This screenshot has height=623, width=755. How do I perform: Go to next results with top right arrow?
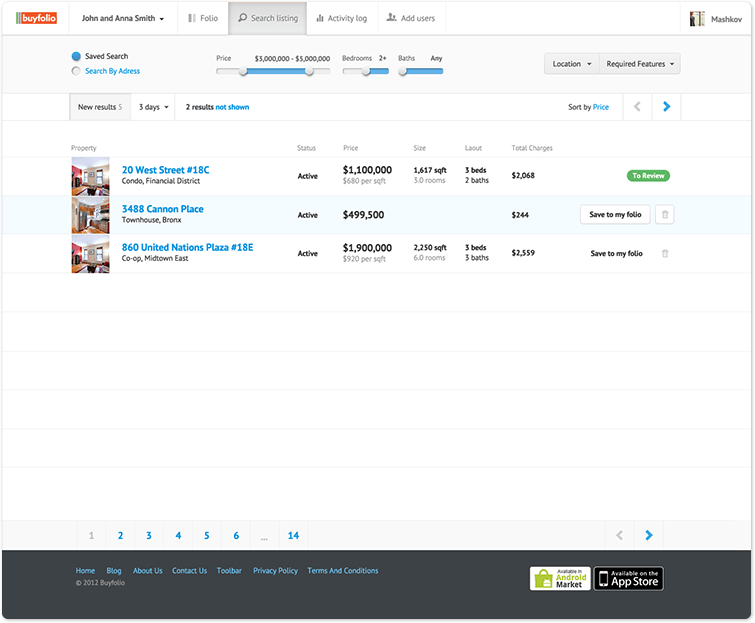coord(667,107)
